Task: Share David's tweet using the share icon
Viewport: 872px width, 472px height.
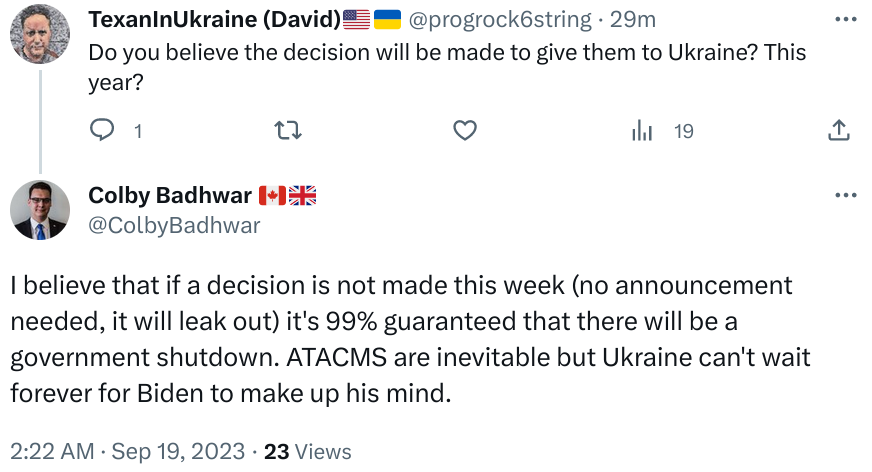Action: 839,130
